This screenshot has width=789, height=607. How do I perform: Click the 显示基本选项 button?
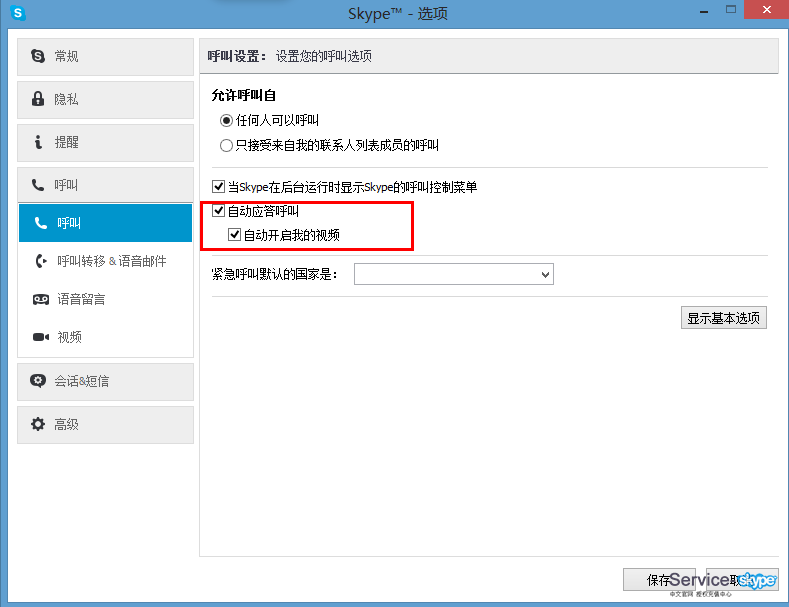click(723, 318)
